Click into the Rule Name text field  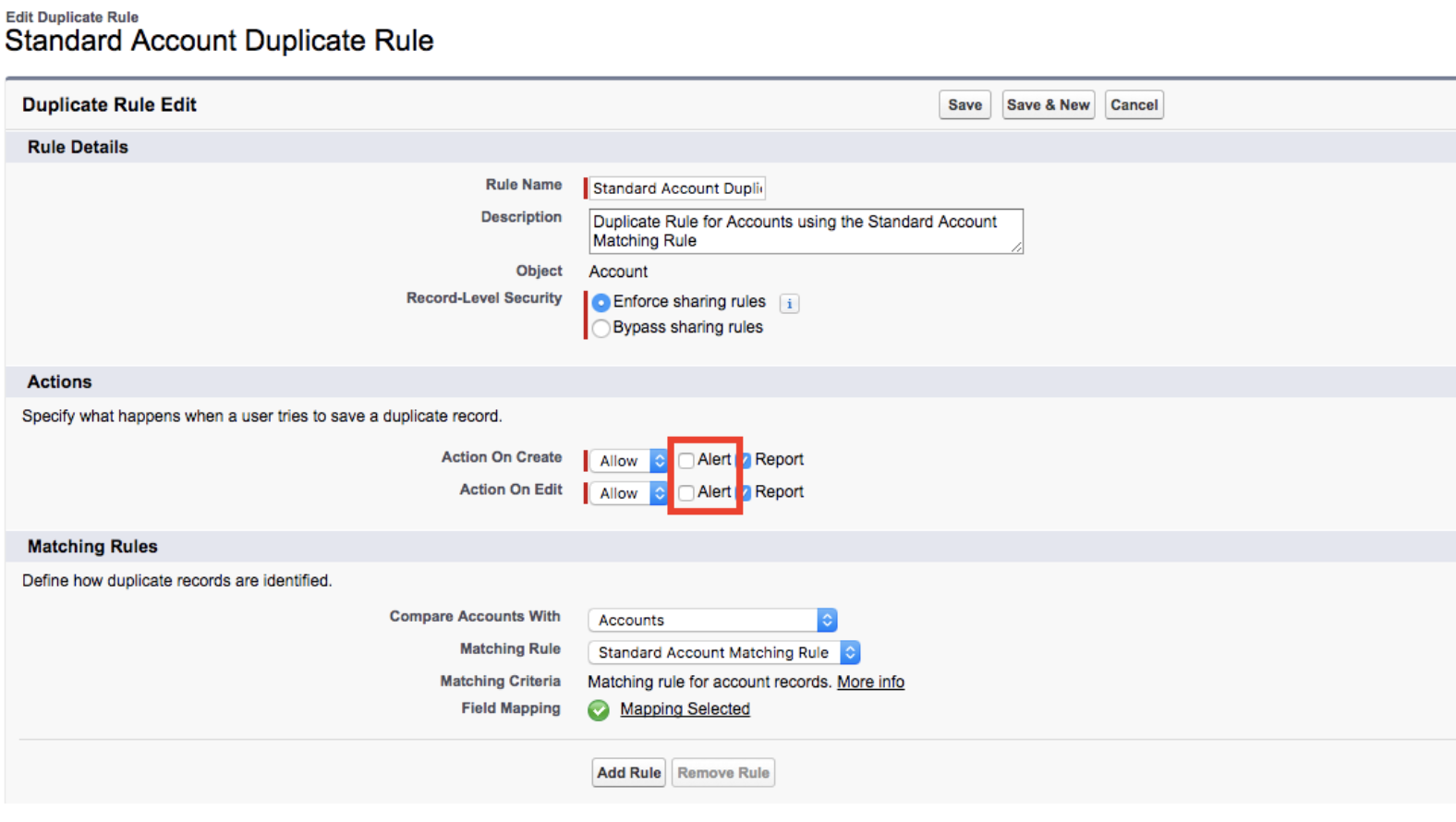point(678,188)
